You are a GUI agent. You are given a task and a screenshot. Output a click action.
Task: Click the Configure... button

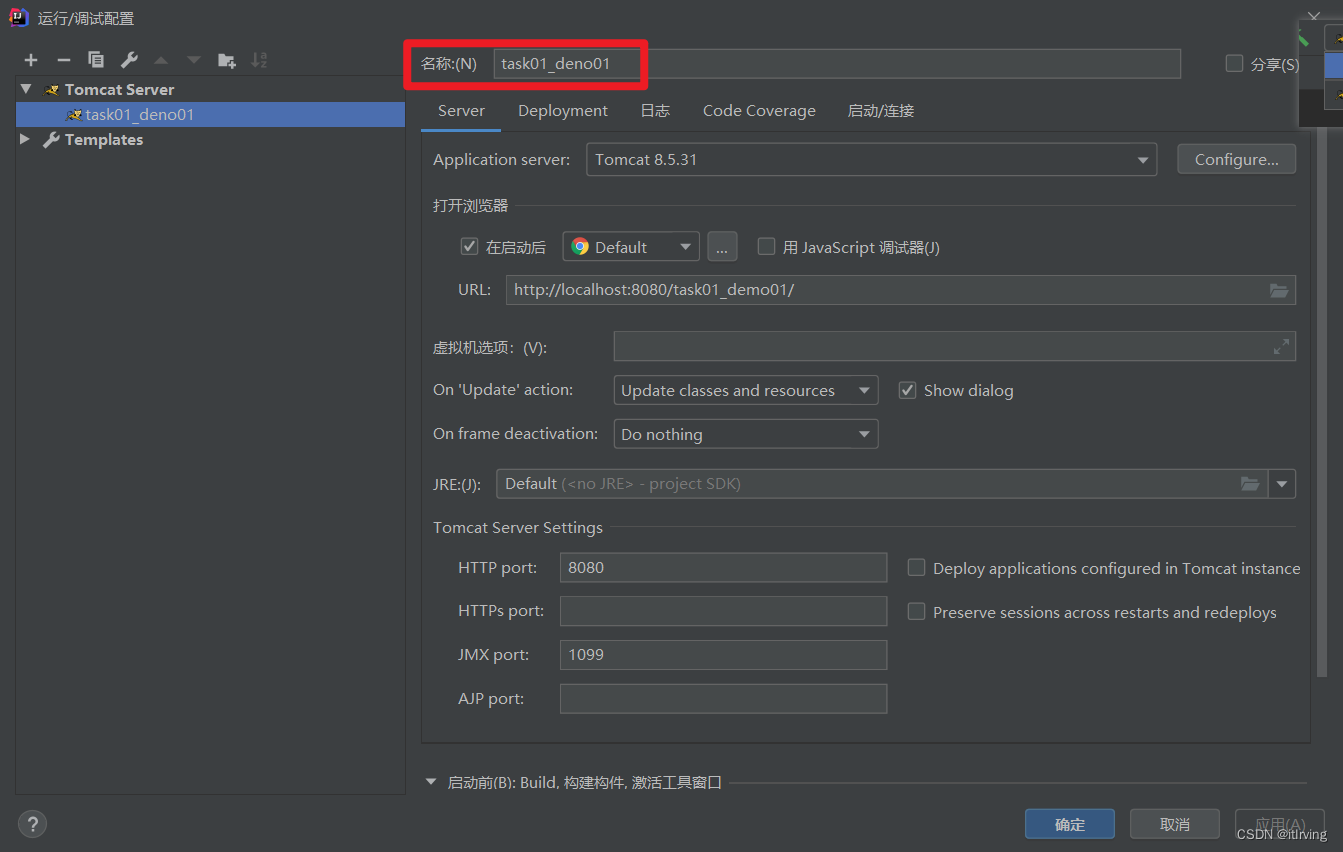click(x=1237, y=159)
